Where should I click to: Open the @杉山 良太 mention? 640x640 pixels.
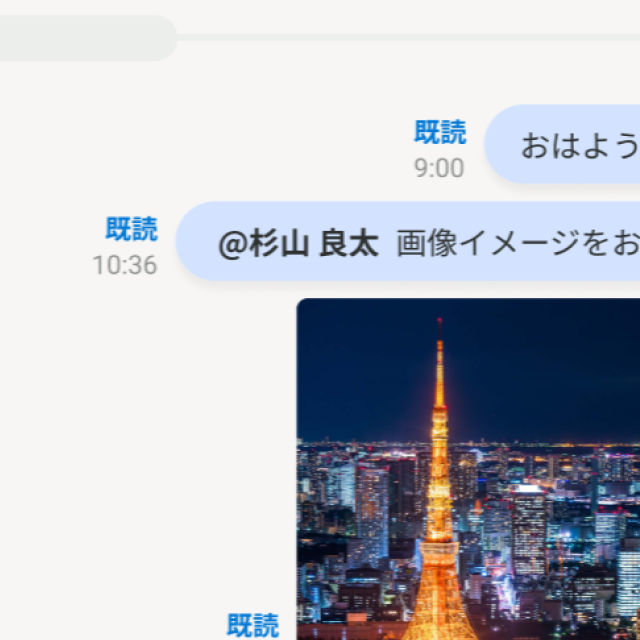298,244
